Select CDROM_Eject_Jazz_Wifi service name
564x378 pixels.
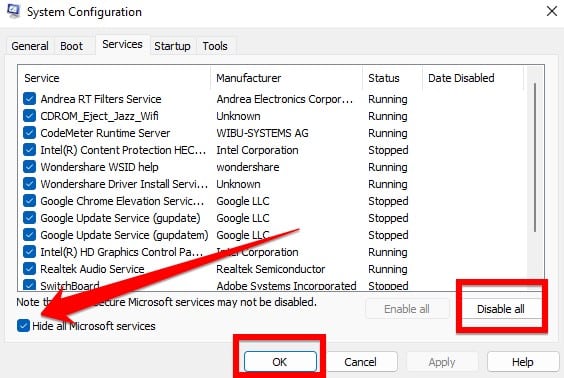(x=99, y=116)
